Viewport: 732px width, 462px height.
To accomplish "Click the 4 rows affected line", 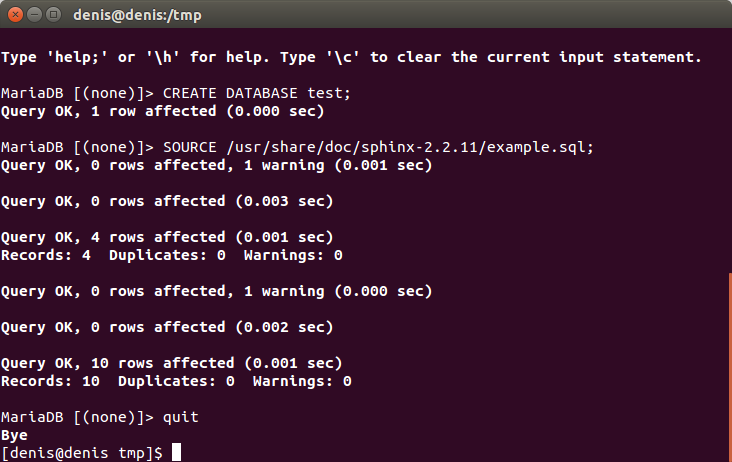I will coord(167,238).
